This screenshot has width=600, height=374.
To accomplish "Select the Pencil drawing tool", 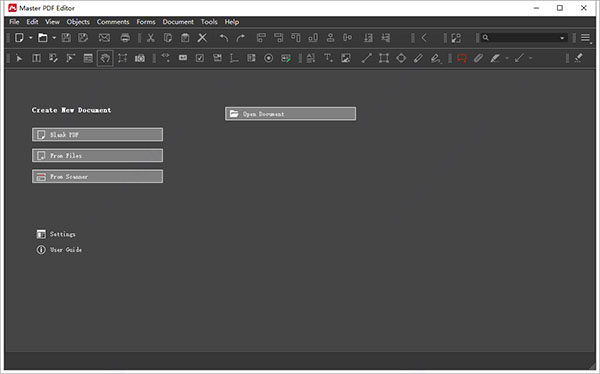I will pos(418,58).
